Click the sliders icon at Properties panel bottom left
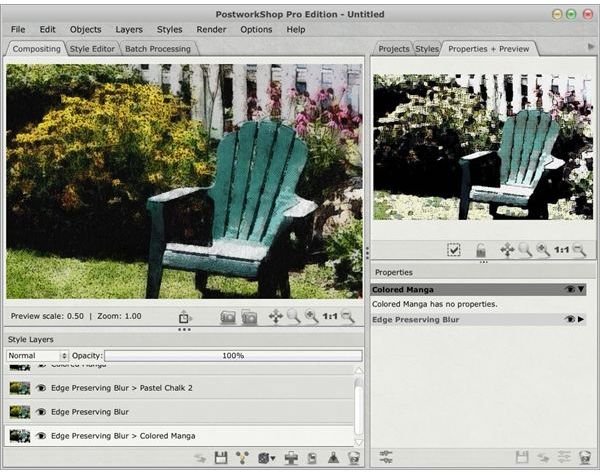The image size is (600, 475). (x=386, y=457)
